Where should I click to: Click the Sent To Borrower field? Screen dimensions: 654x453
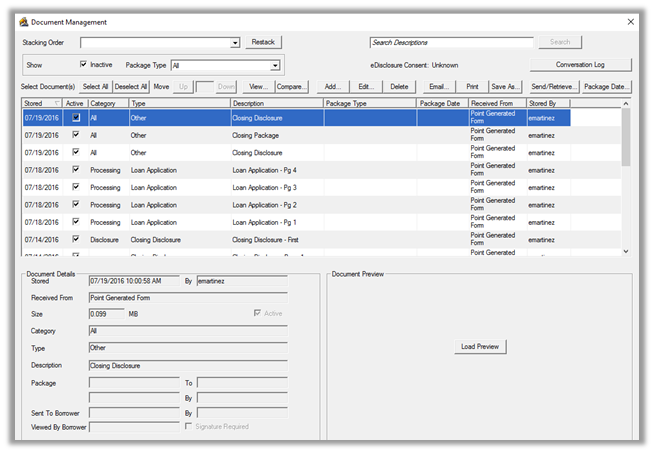coord(134,413)
